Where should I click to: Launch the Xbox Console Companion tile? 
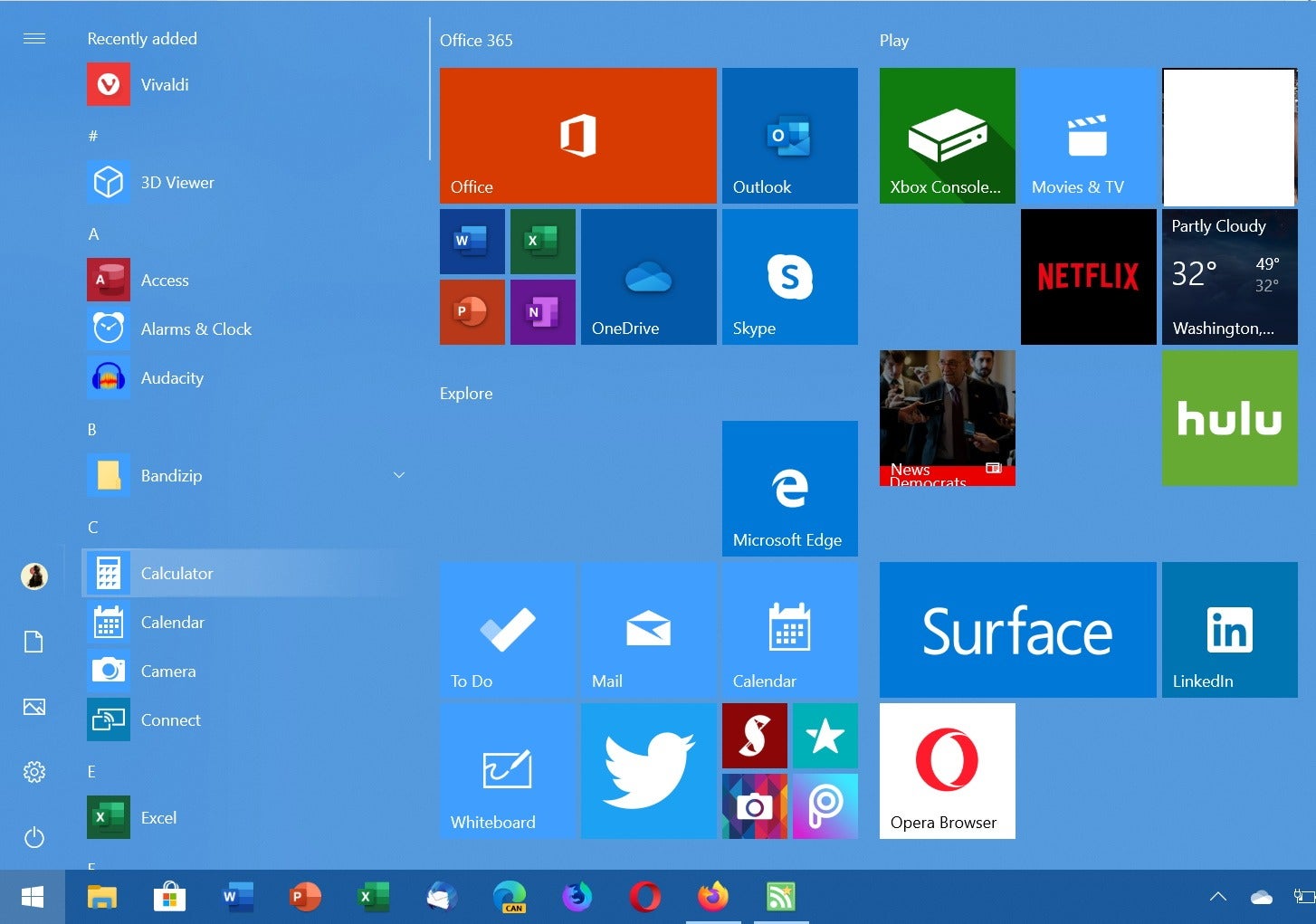click(947, 135)
